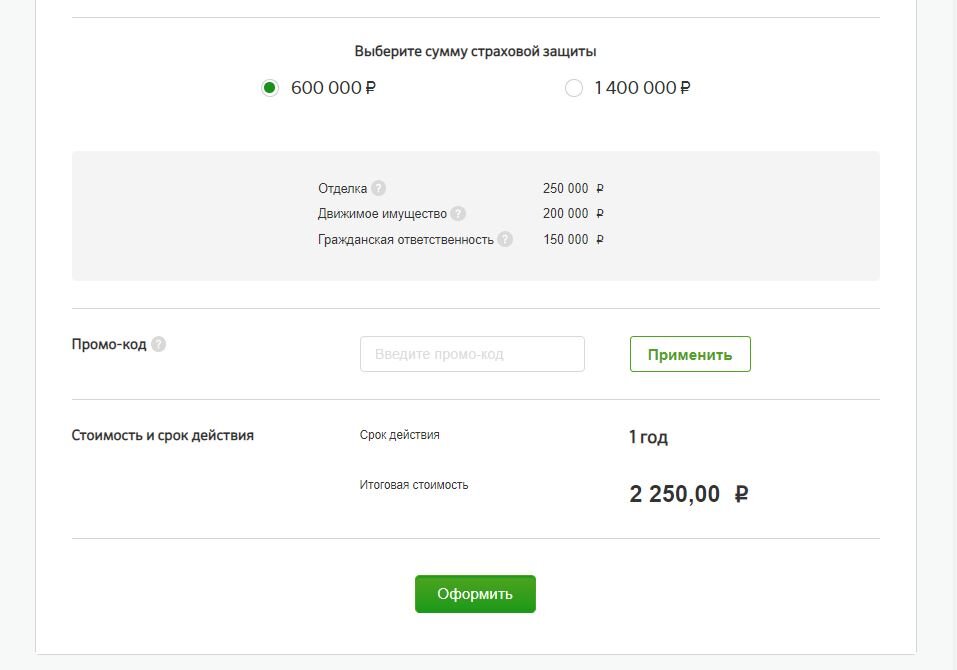Click the Гражданская ответственность label text
Viewport: 957px width, 670px height.
point(405,240)
